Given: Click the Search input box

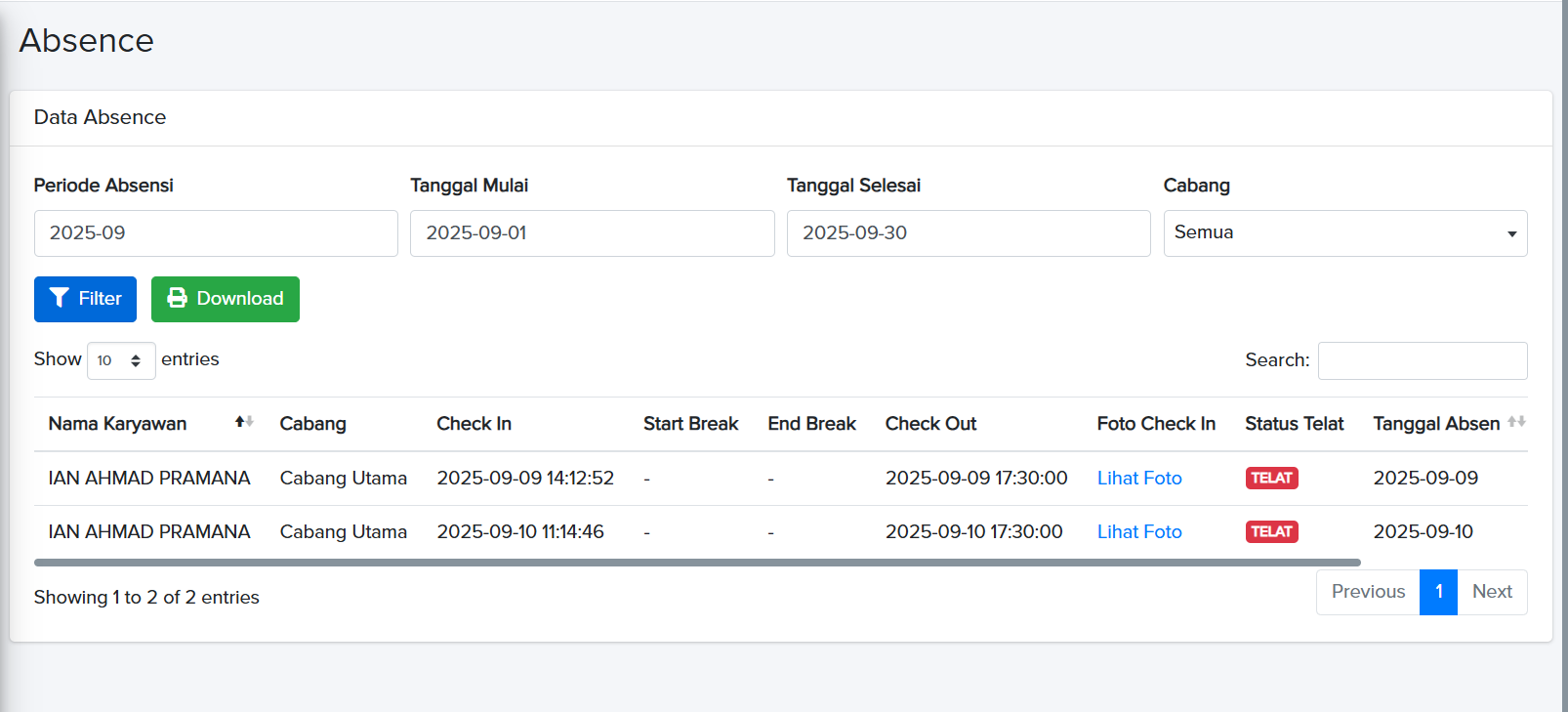Looking at the screenshot, I should [1422, 360].
